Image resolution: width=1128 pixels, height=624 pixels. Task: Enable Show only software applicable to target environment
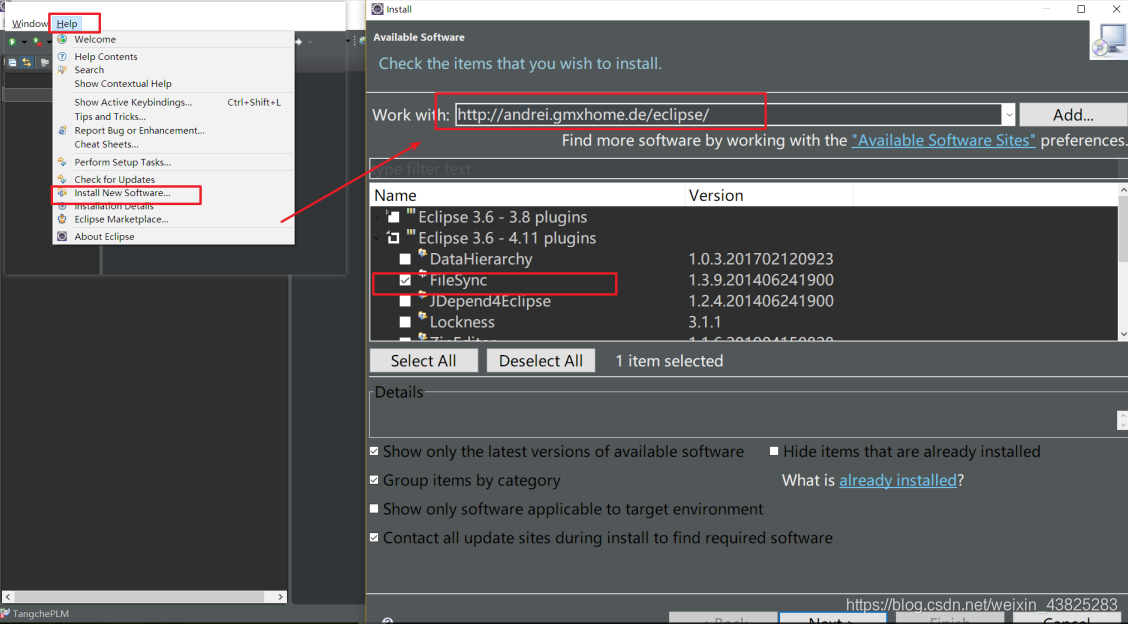coord(374,509)
